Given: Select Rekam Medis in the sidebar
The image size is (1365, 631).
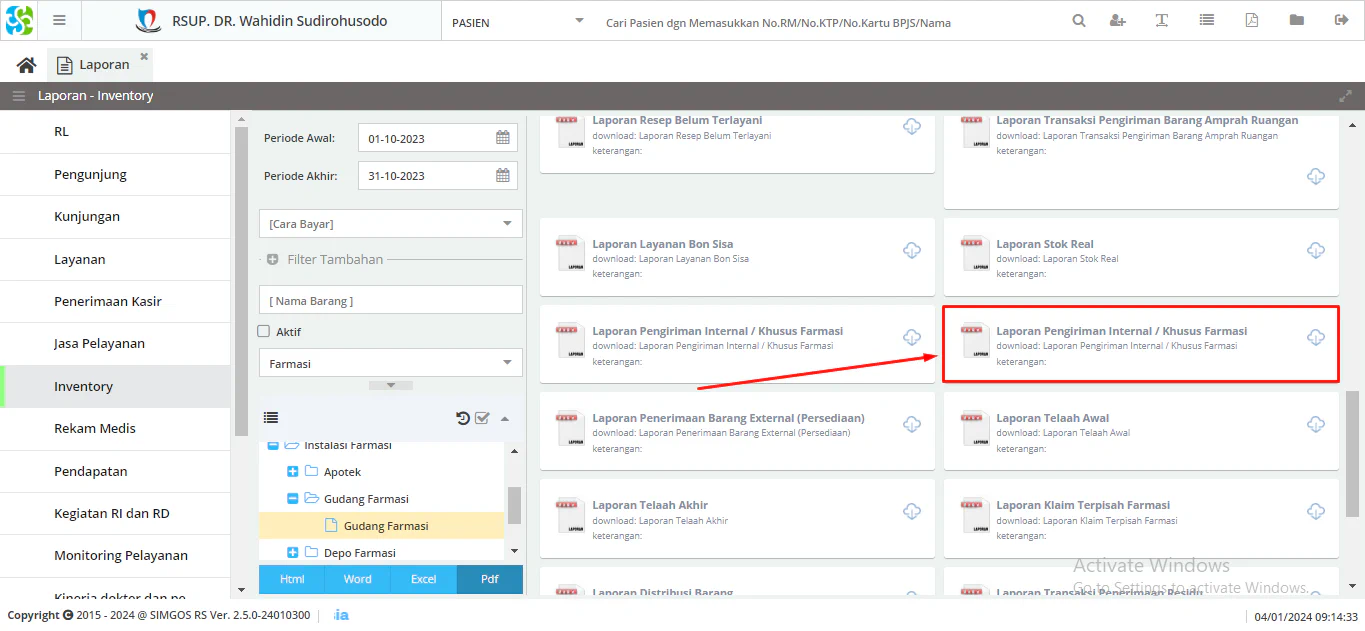Looking at the screenshot, I should point(115,428).
